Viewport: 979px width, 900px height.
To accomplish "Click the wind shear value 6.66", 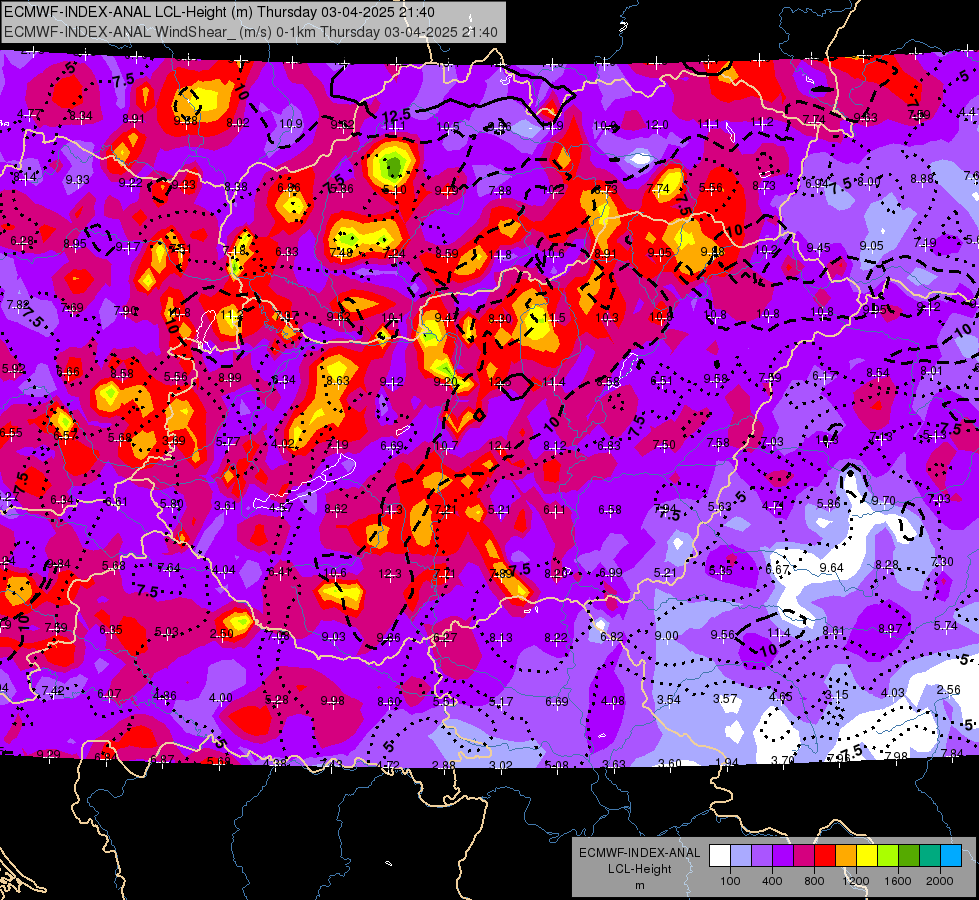I will coord(67,372).
